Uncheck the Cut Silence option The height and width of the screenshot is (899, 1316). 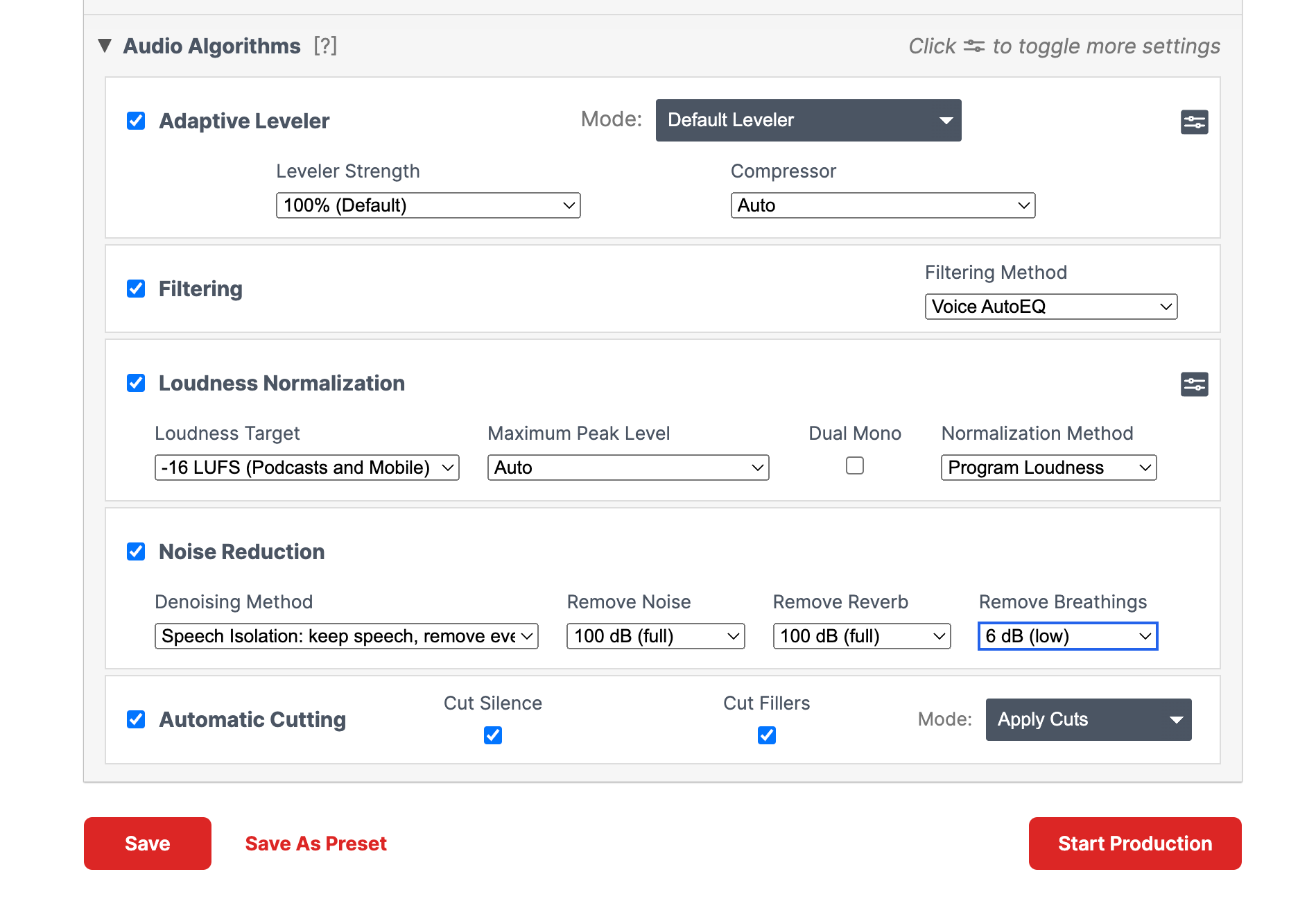coord(493,735)
